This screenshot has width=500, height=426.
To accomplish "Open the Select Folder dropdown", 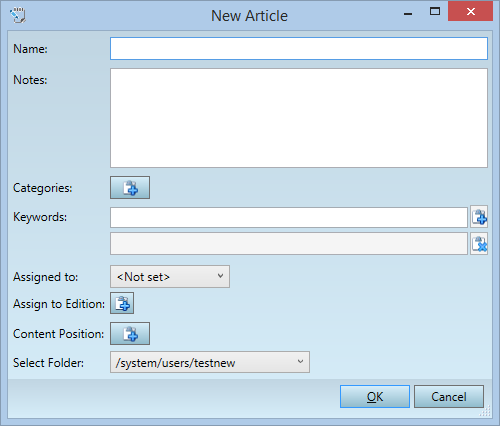I will (210, 362).
